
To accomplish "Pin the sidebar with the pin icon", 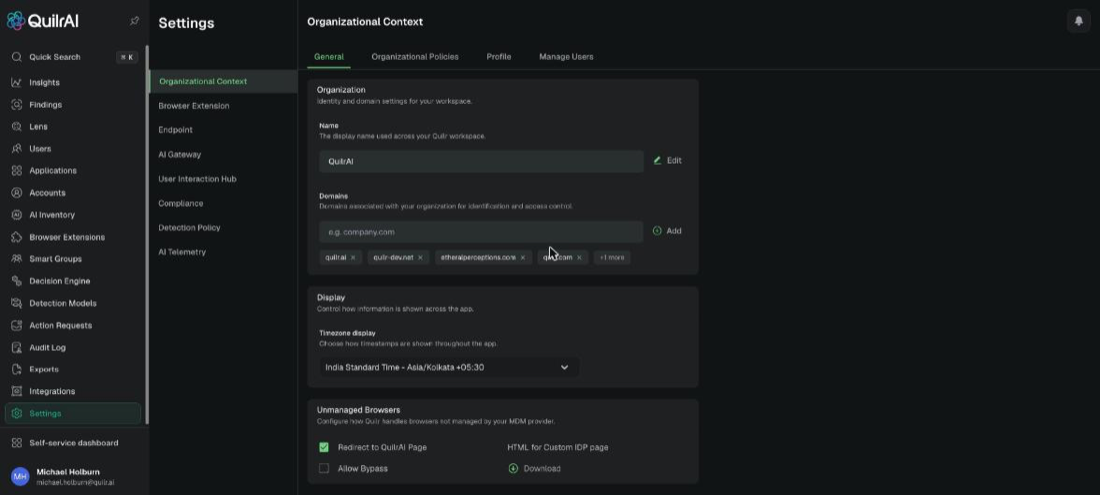I will (134, 21).
